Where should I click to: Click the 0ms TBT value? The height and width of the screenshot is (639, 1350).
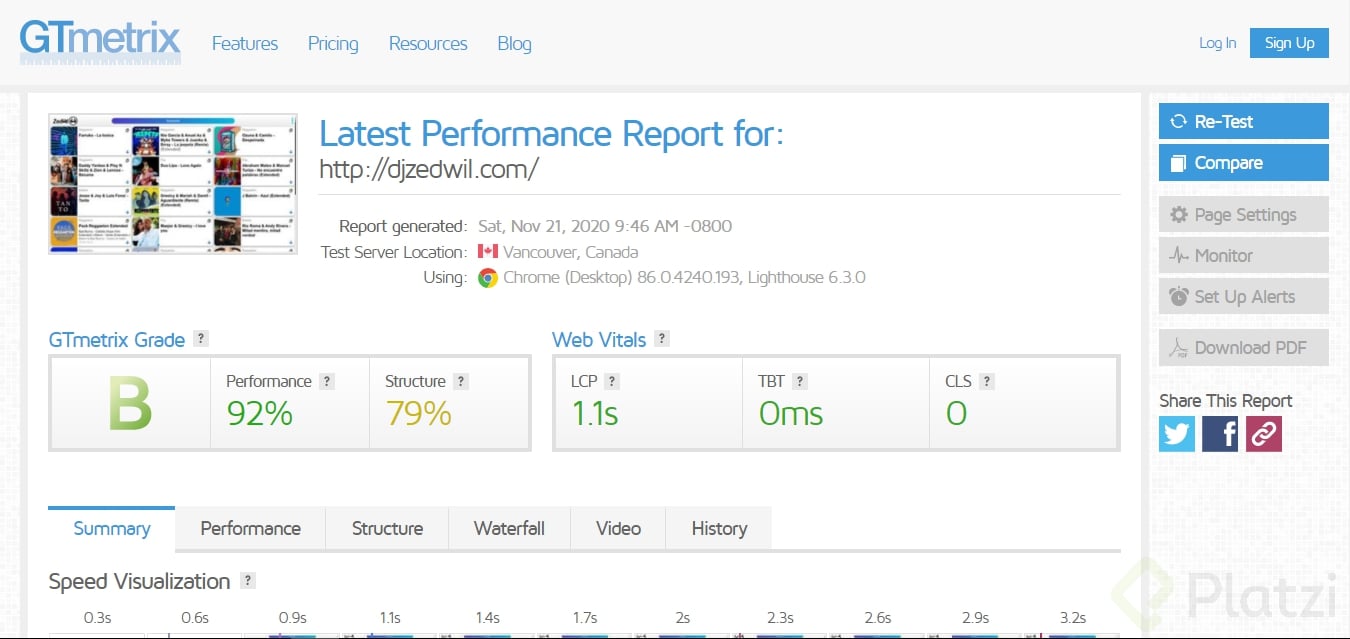pyautogui.click(x=791, y=413)
